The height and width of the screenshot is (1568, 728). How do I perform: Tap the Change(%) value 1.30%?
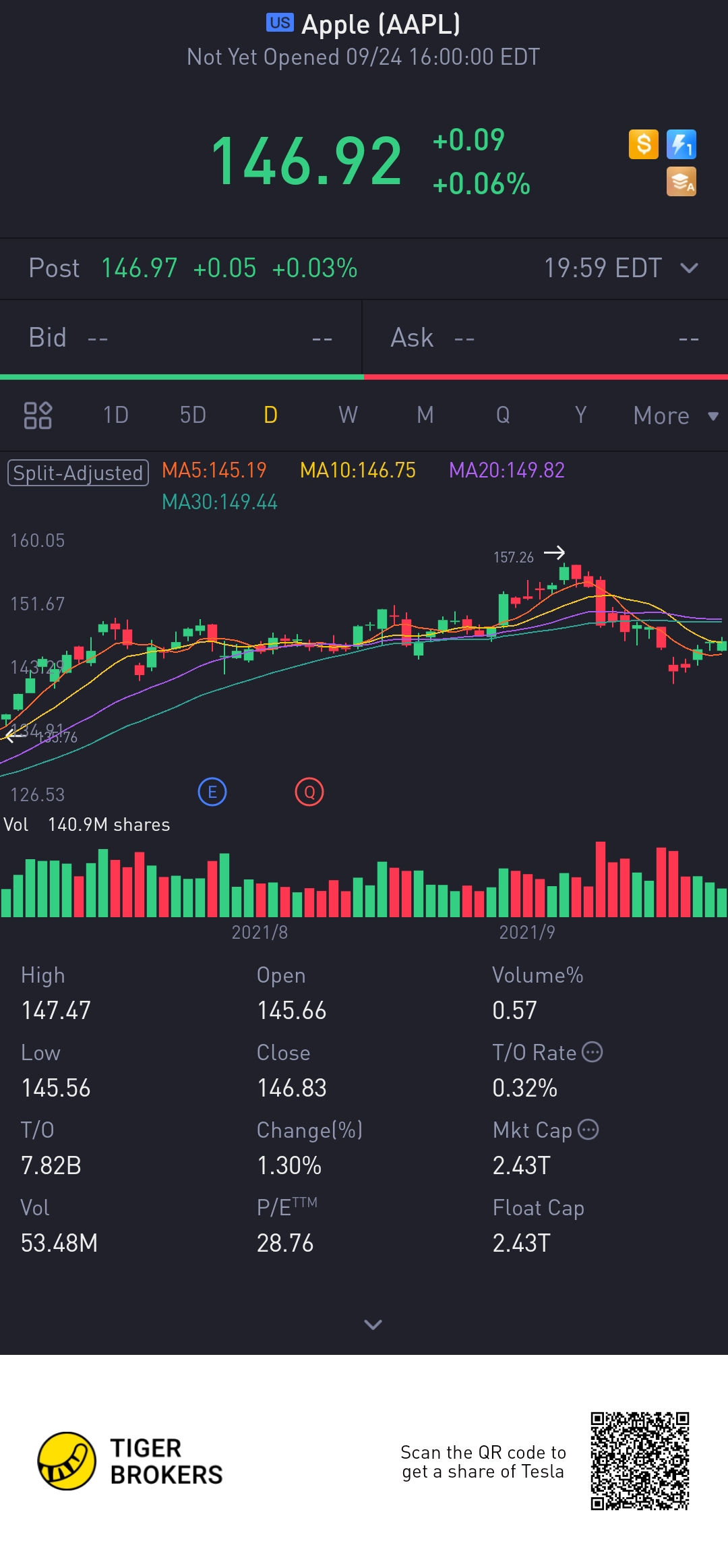[289, 1165]
